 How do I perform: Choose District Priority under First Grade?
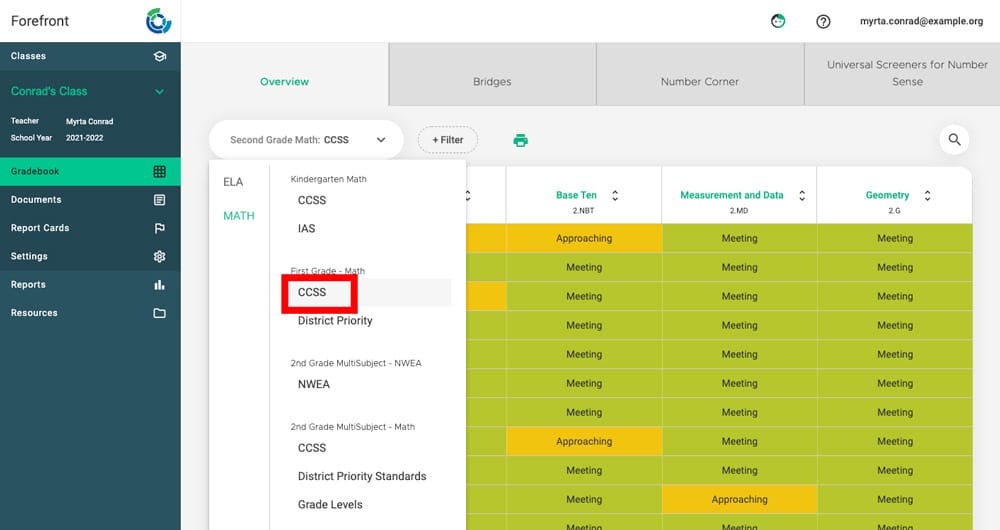(335, 321)
